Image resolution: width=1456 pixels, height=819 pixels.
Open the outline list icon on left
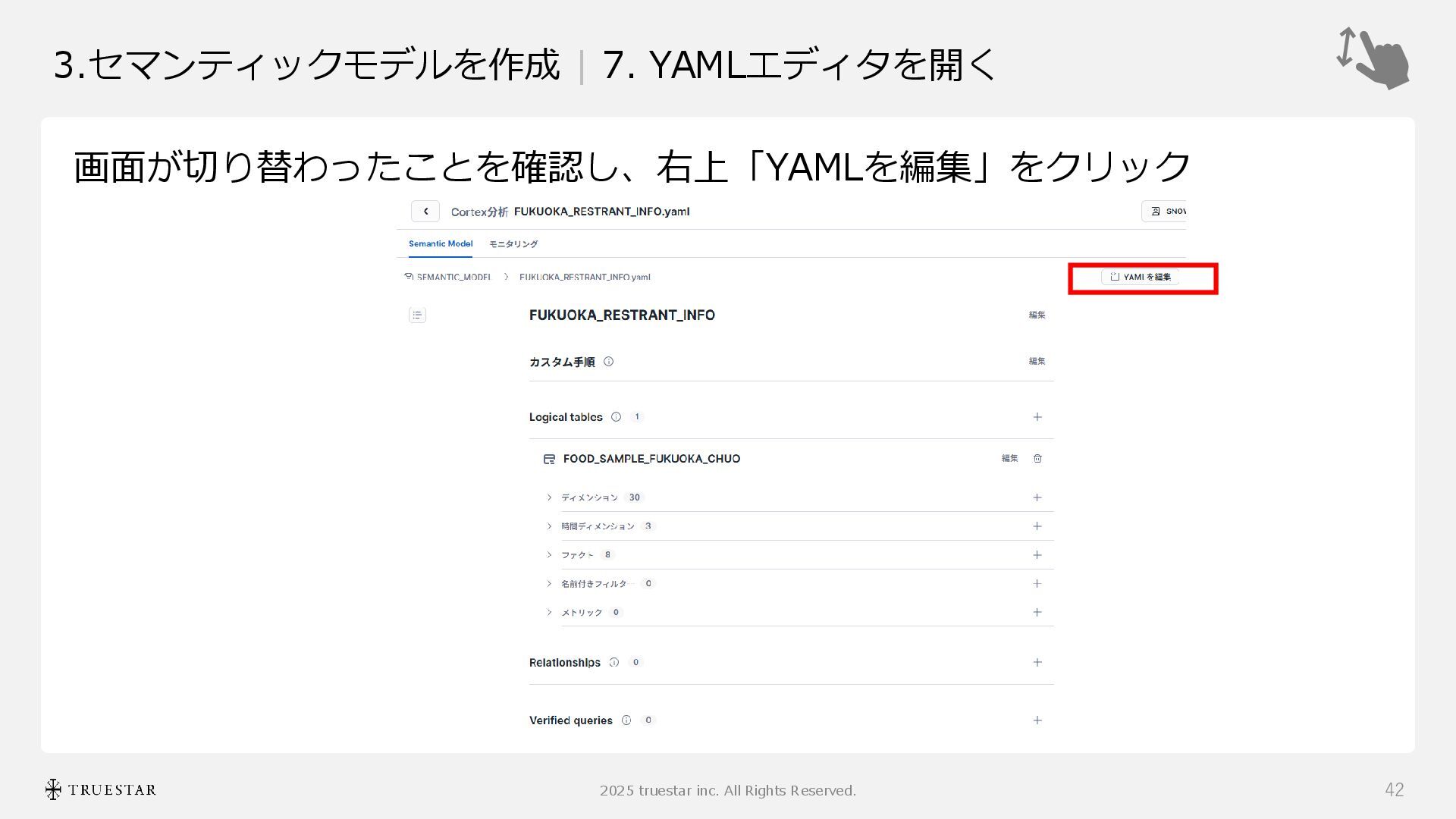[417, 315]
